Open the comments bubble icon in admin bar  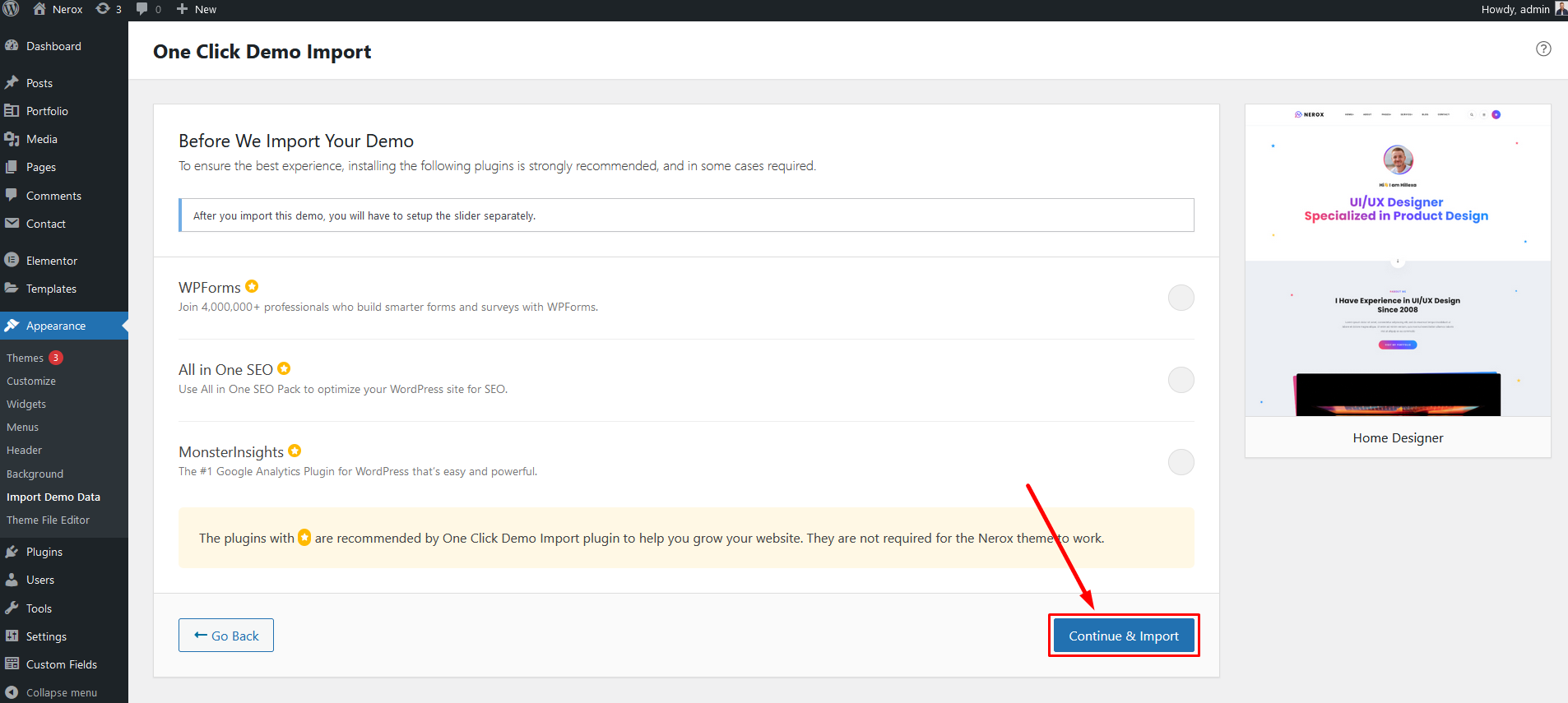142,9
